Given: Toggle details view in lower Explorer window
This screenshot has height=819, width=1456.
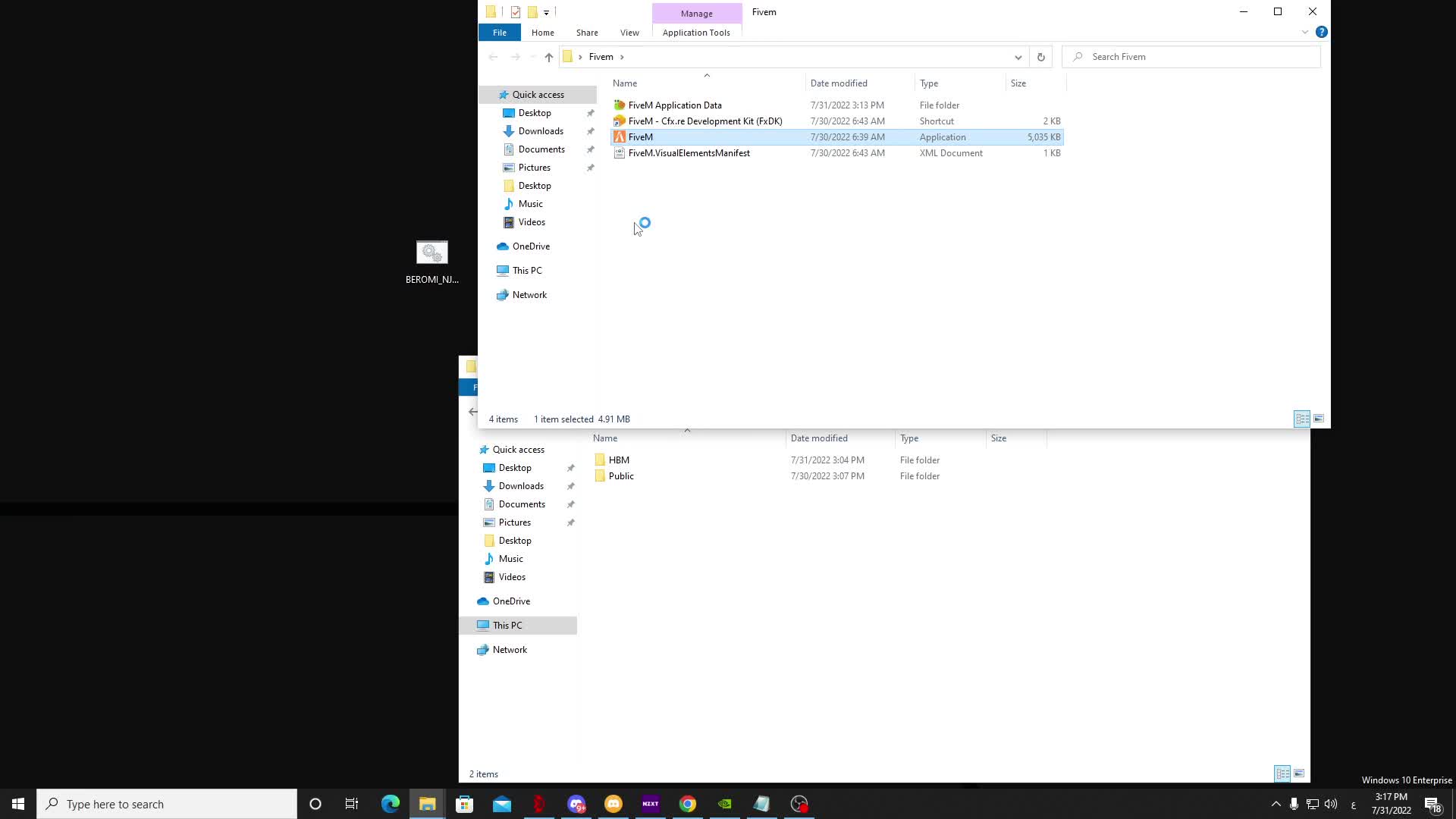Looking at the screenshot, I should click(x=1282, y=773).
